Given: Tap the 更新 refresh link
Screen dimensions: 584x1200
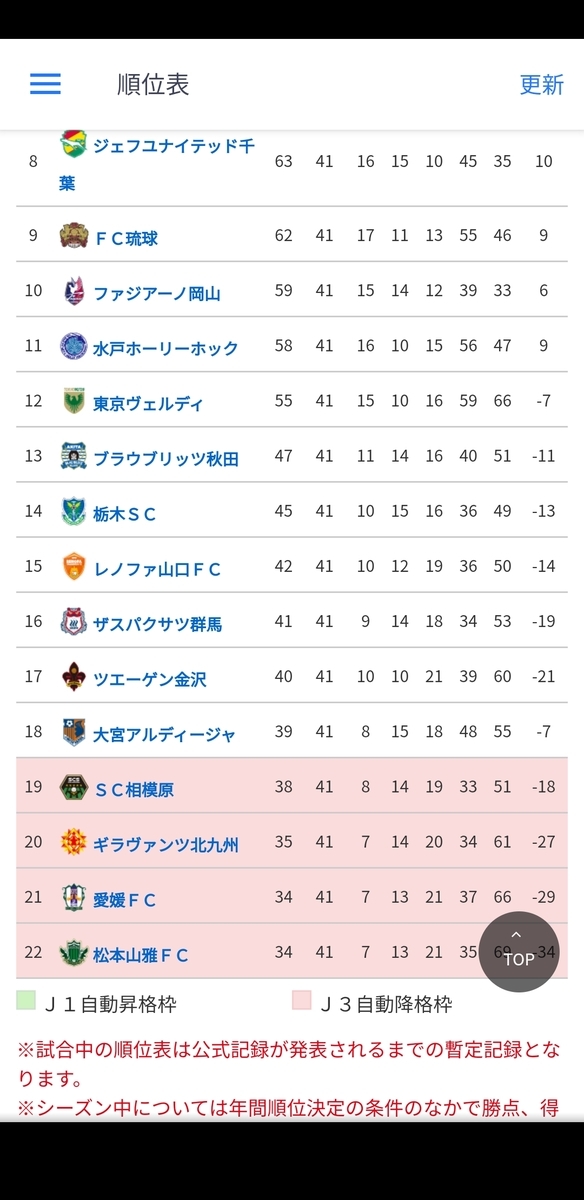Looking at the screenshot, I should 542,85.
